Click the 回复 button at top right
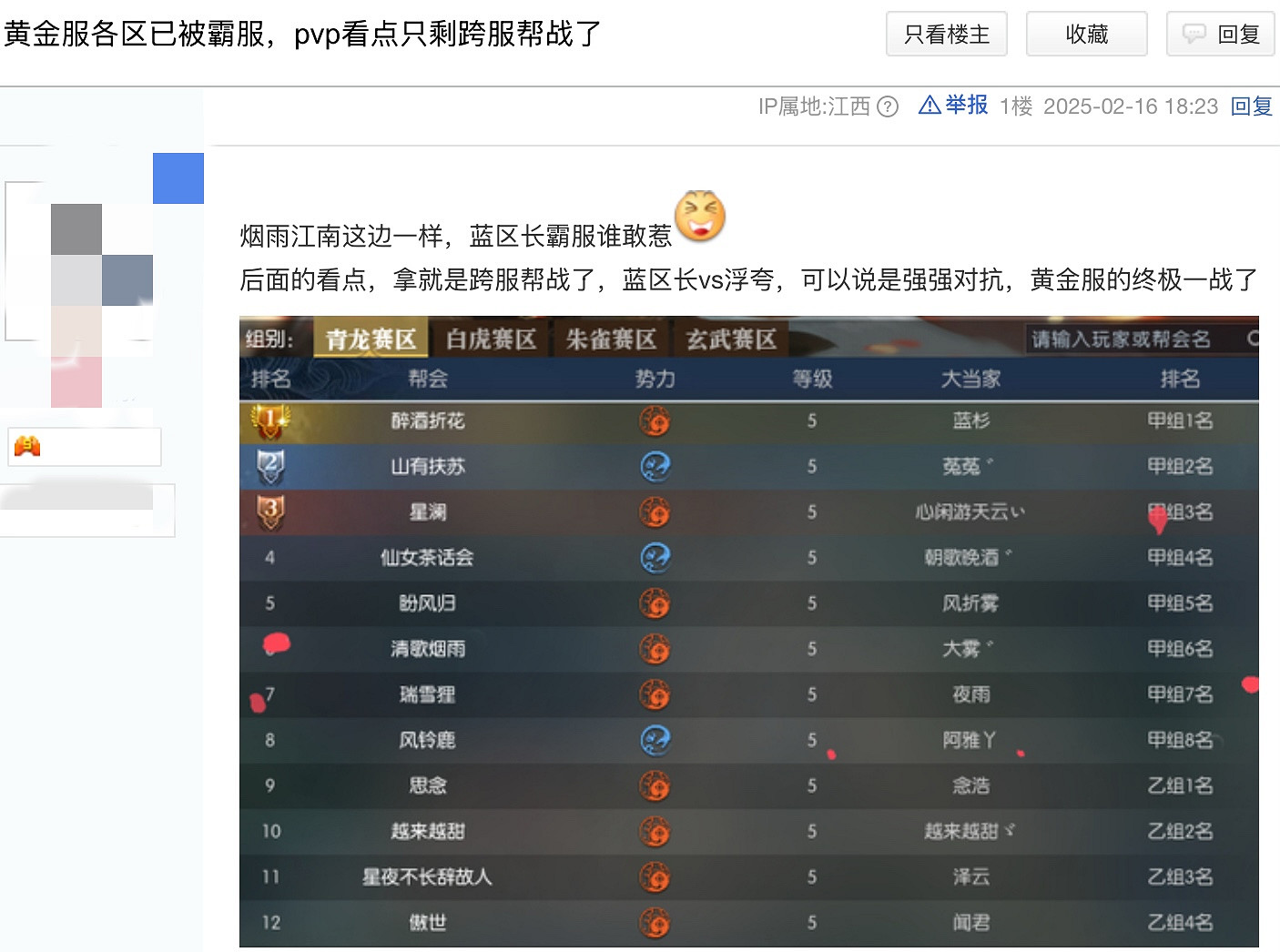The image size is (1280, 952). click(x=1220, y=35)
